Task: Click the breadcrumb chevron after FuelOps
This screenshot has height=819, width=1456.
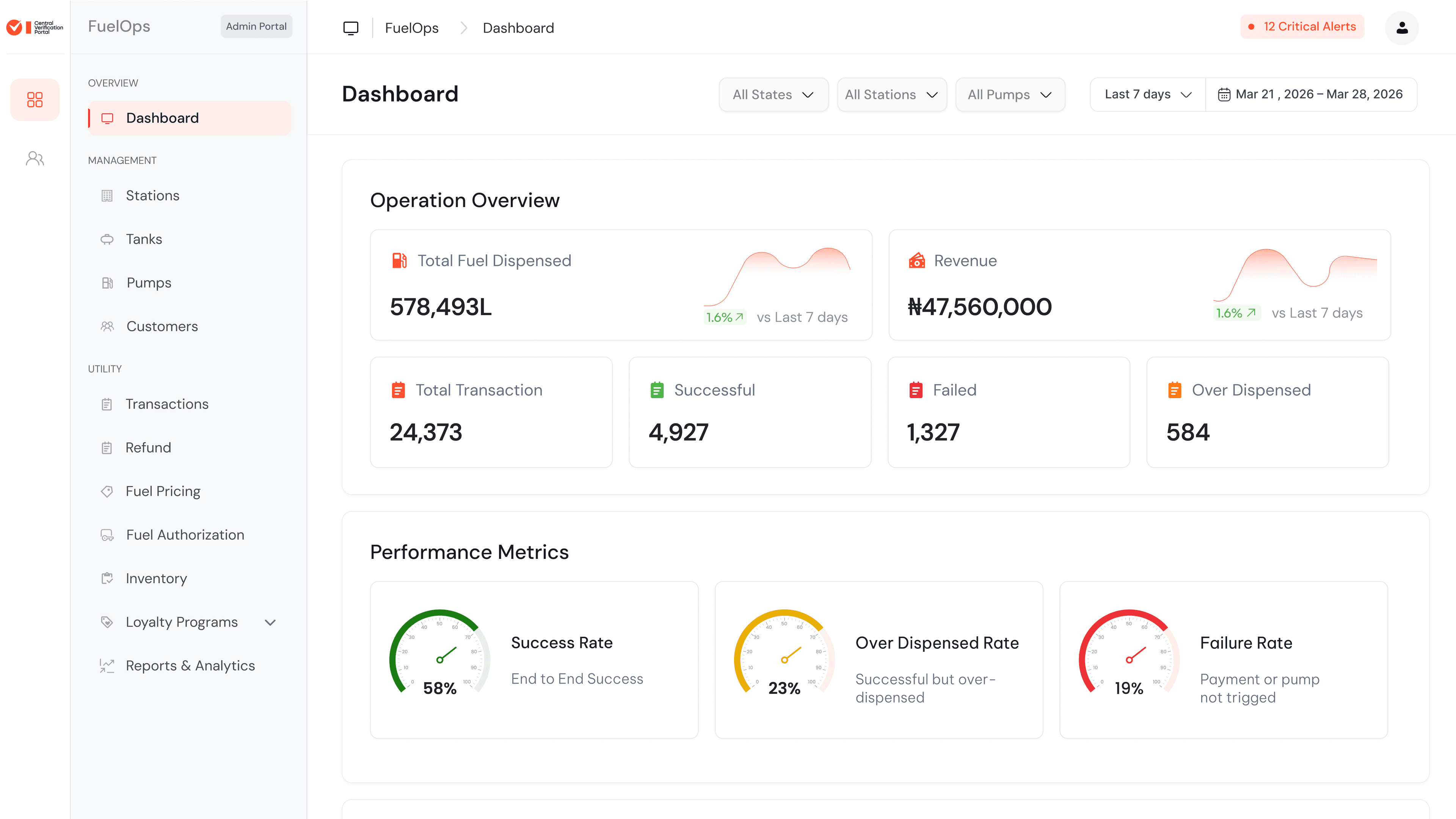Action: 463,28
